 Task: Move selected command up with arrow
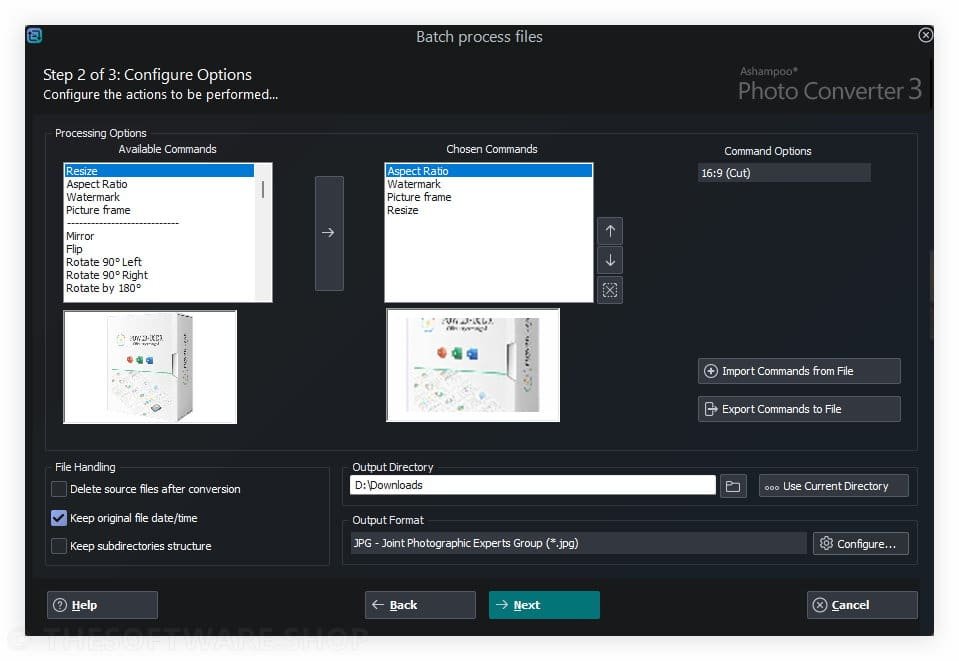pos(610,231)
